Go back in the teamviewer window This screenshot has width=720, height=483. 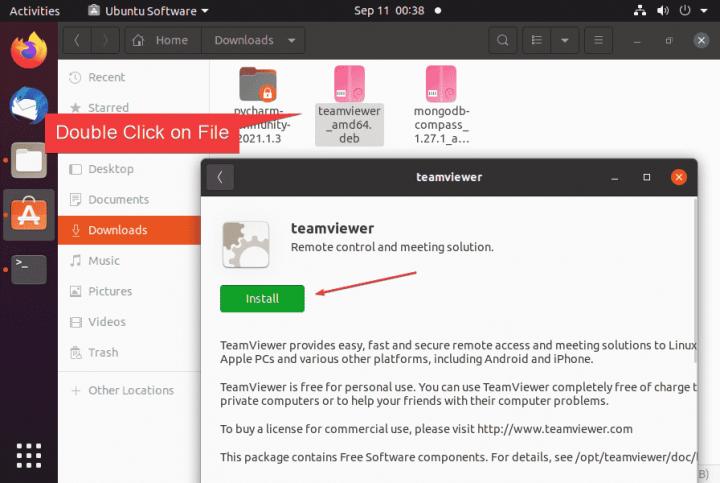(219, 177)
